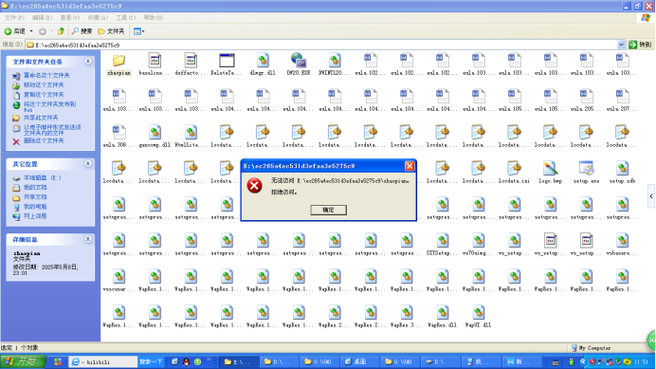This screenshot has height=369, width=656.
Task: Open the 收藏(A) menu
Action: pyautogui.click(x=97, y=18)
